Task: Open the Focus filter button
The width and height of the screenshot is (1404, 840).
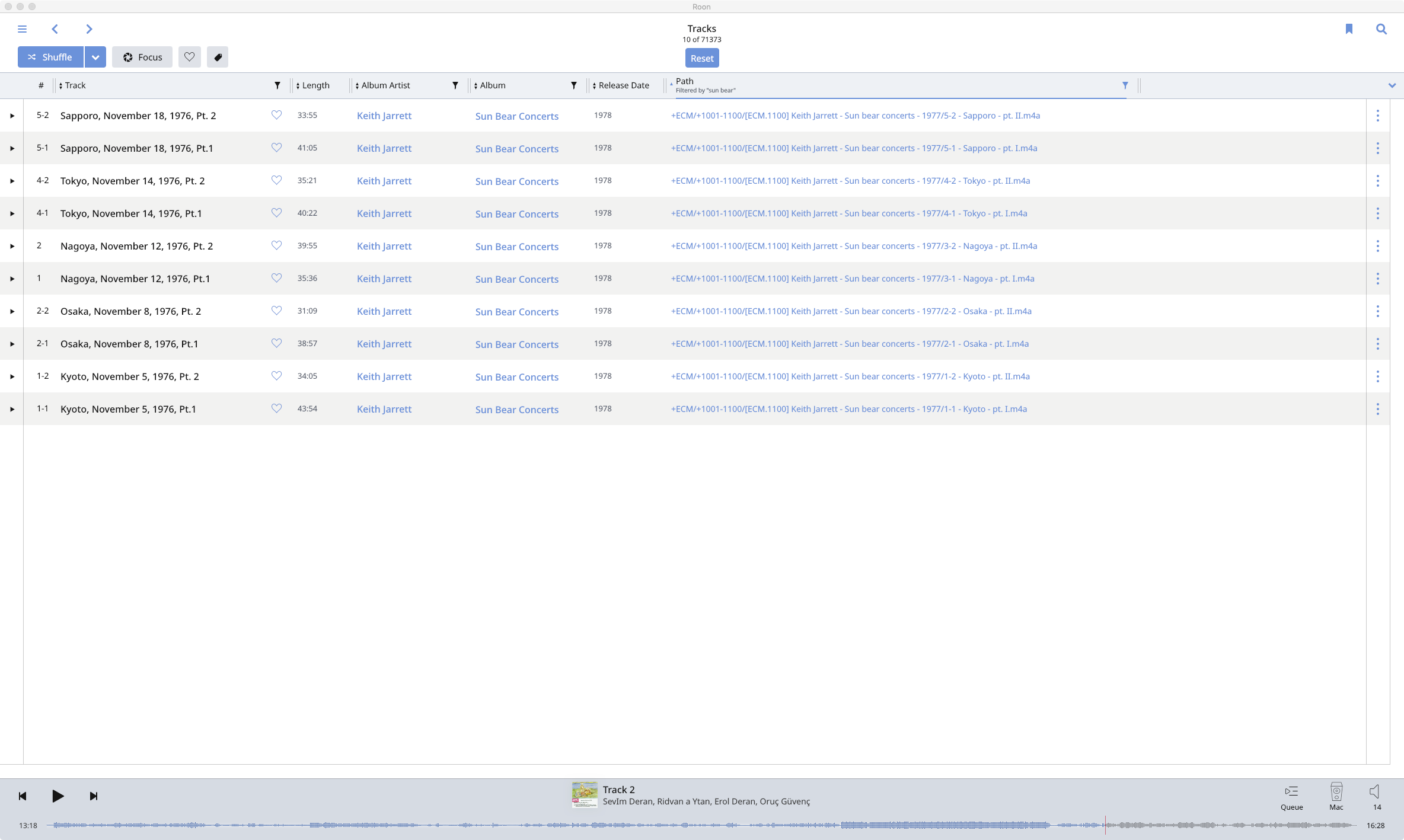Action: [142, 57]
